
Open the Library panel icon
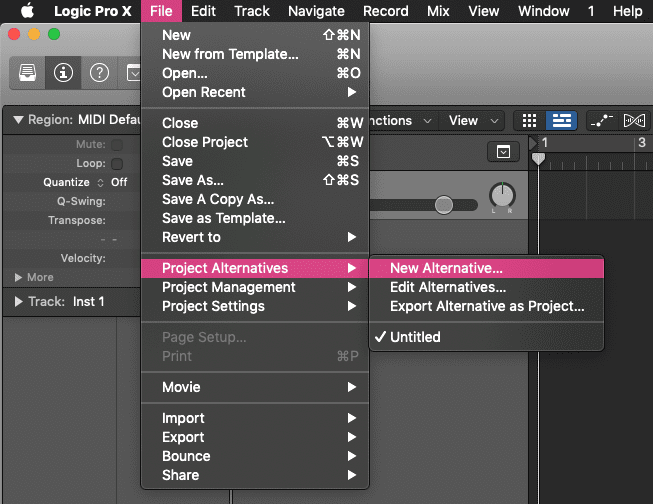point(26,73)
